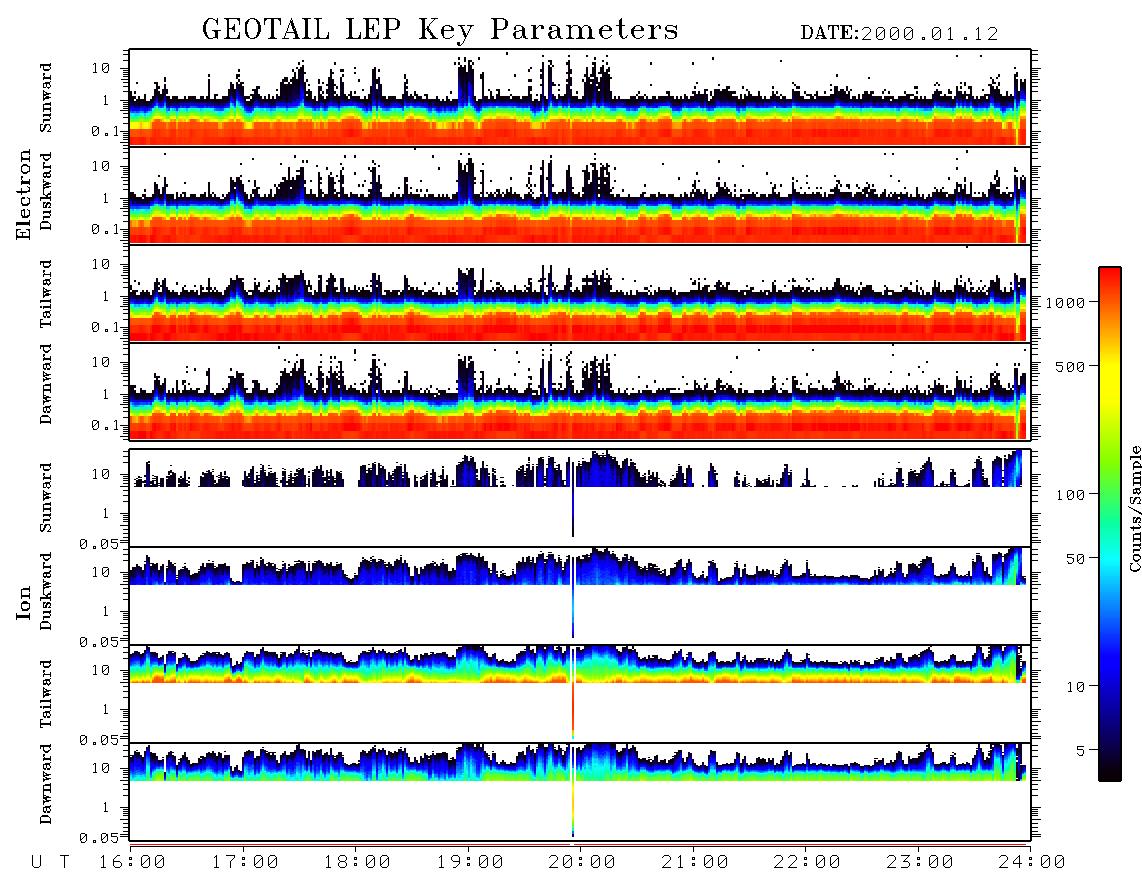Click the 18:00 time axis label
Screen dimensions: 1142x880
coord(358,863)
